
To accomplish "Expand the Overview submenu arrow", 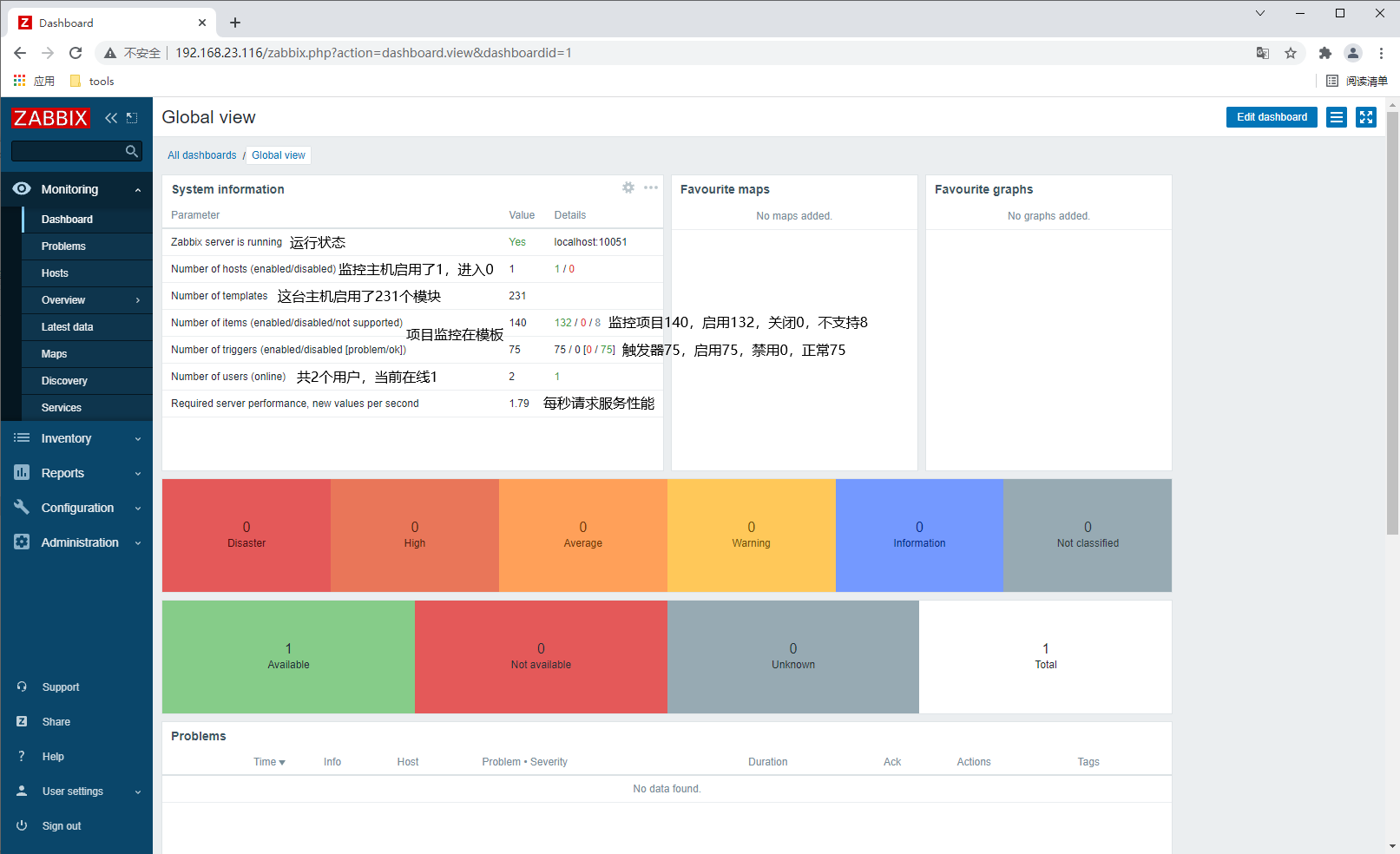I will (x=138, y=300).
